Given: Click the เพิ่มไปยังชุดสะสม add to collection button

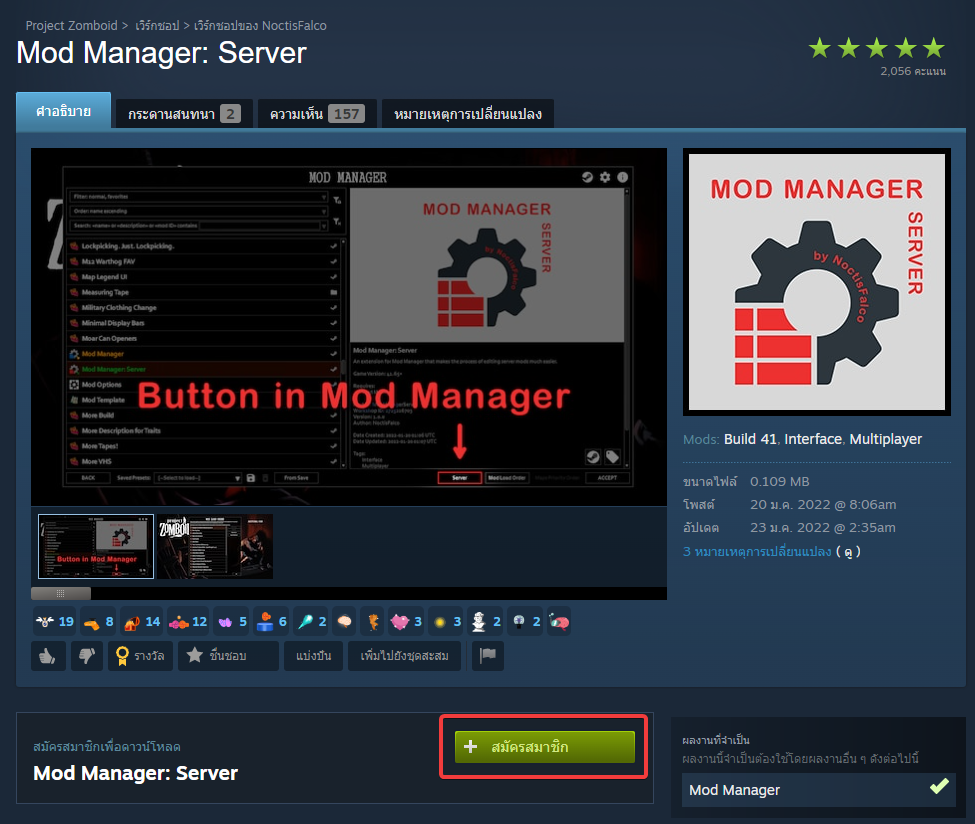Looking at the screenshot, I should [x=404, y=655].
